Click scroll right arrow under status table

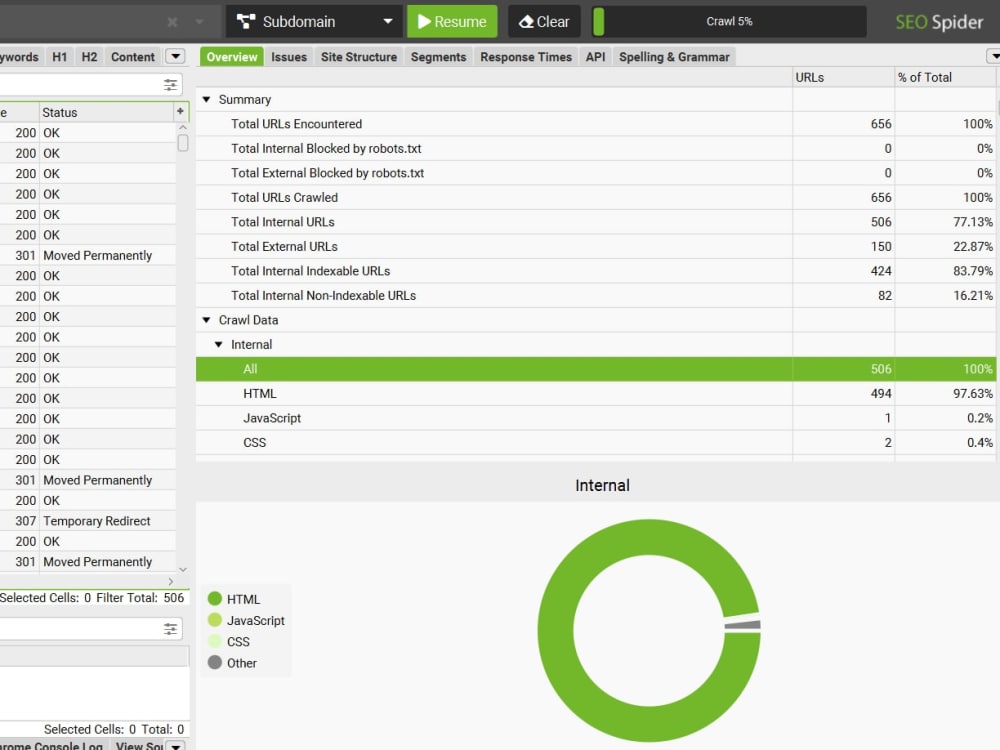(x=170, y=582)
